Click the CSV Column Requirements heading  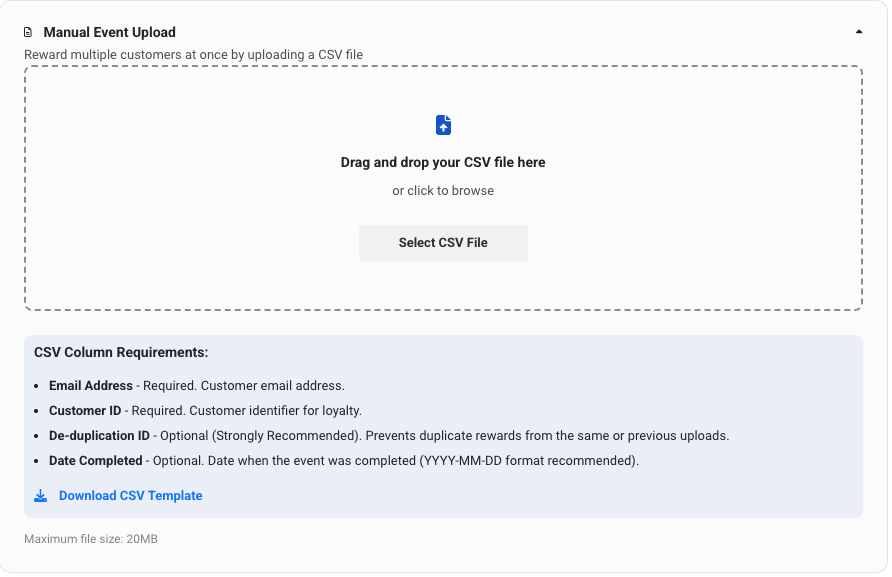point(121,352)
